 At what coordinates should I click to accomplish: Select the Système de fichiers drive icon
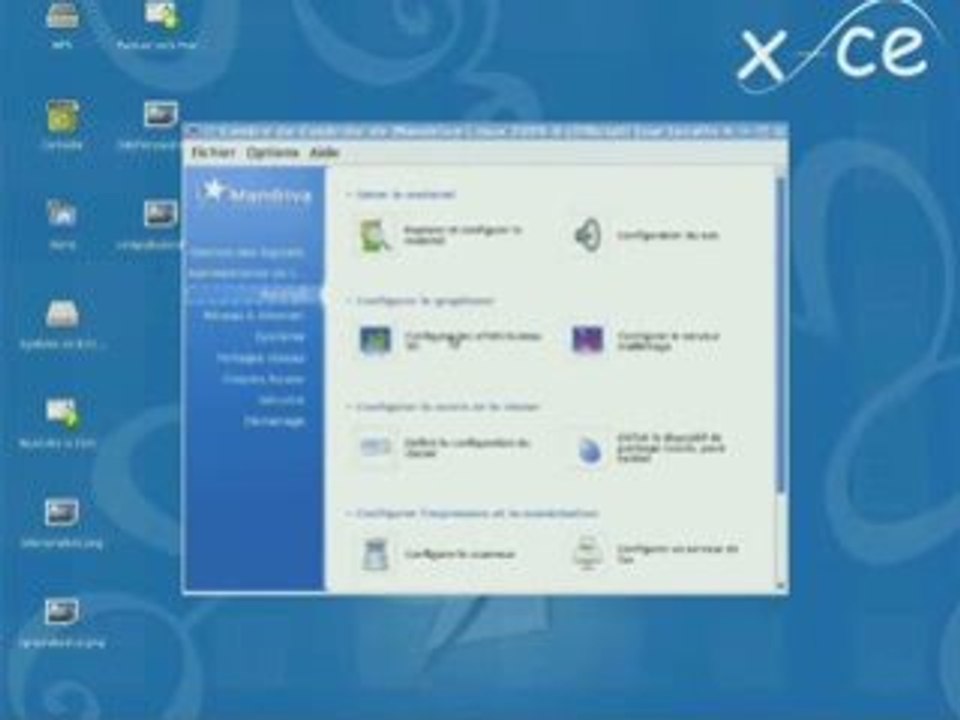click(62, 314)
